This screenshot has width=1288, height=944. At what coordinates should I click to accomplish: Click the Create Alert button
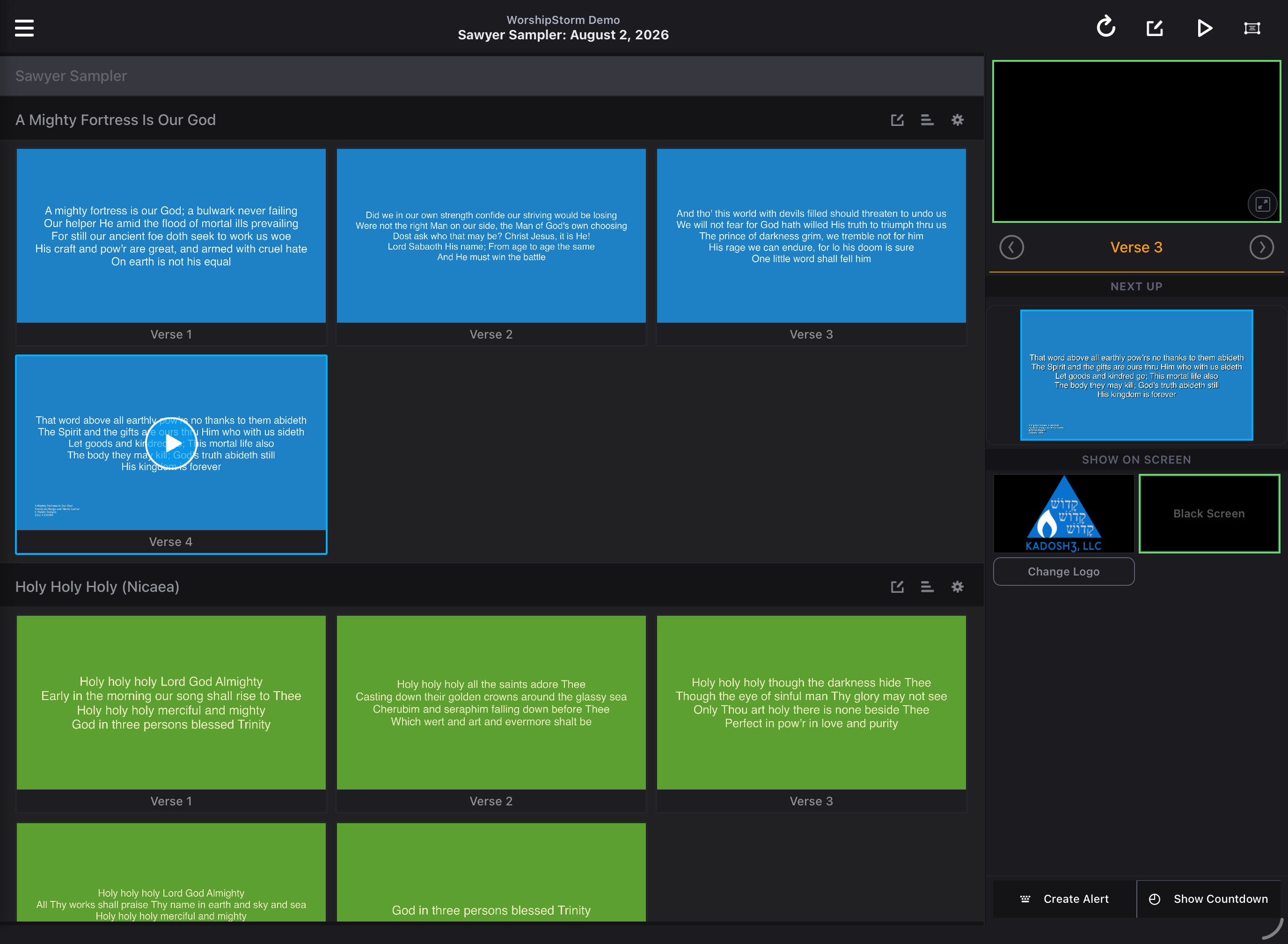point(1065,899)
